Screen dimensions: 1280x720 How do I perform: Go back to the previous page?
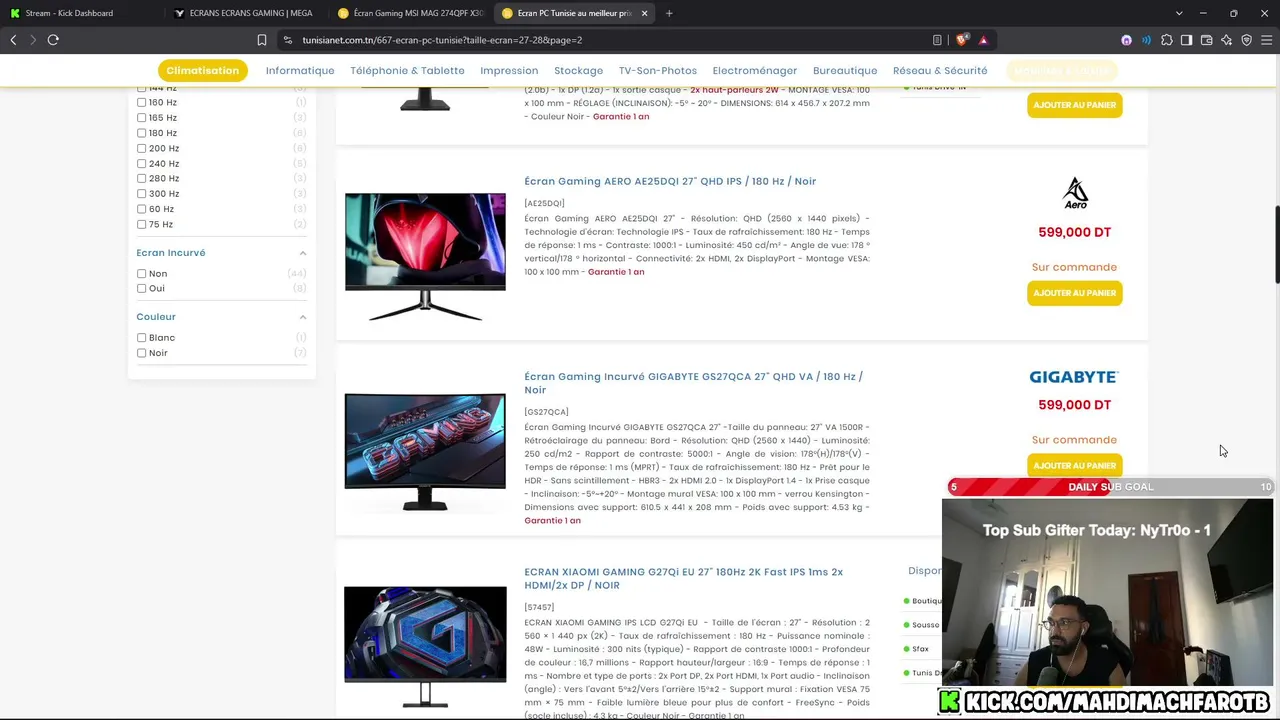click(13, 40)
